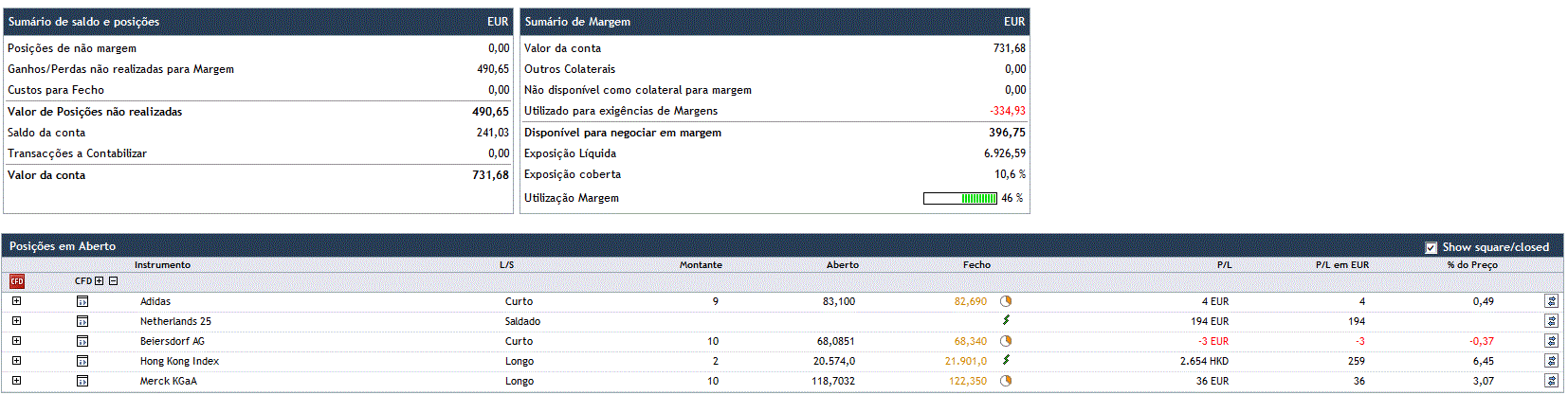The width and height of the screenshot is (1568, 395).
Task: Click the Utilização Margem progress bar
Action: coord(960,198)
